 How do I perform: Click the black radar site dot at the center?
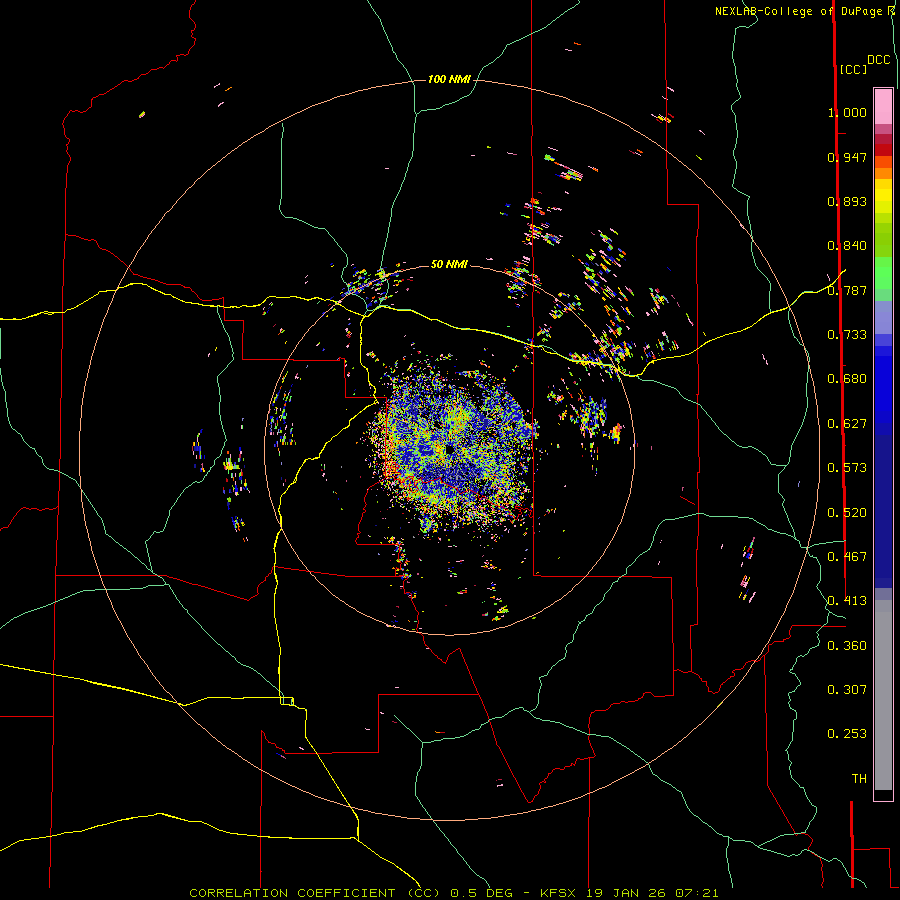(x=449, y=450)
